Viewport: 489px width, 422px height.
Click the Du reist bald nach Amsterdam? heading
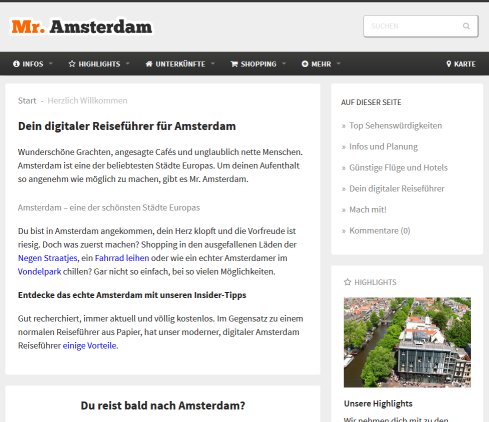click(163, 405)
